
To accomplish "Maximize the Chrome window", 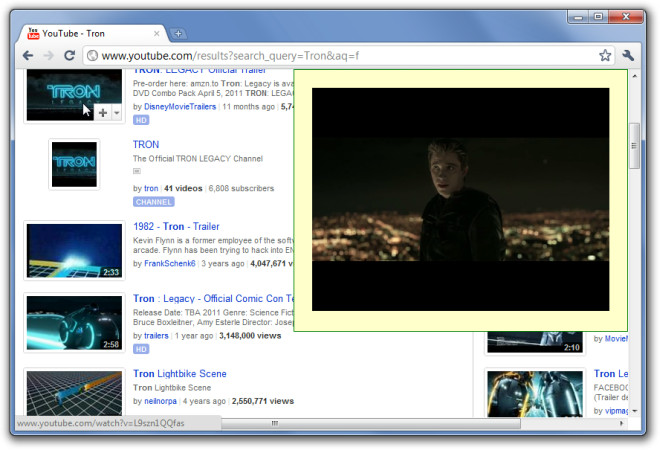I will point(598,17).
